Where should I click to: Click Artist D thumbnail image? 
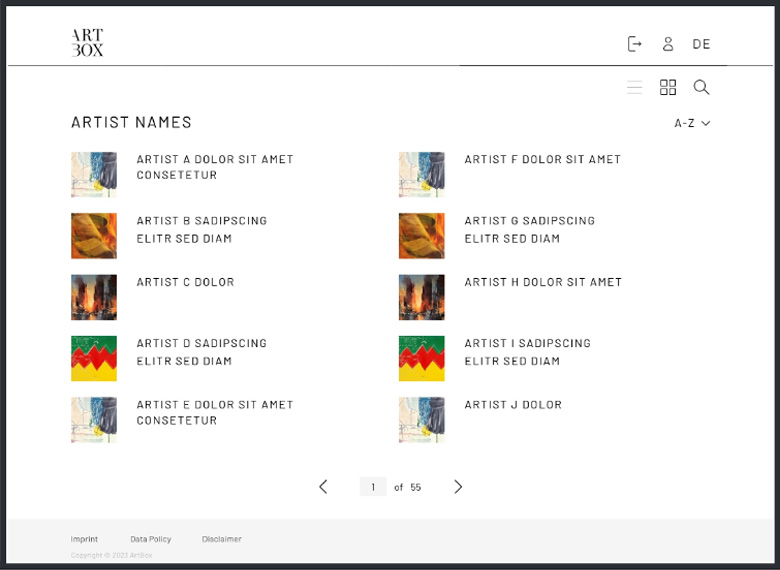coord(94,358)
